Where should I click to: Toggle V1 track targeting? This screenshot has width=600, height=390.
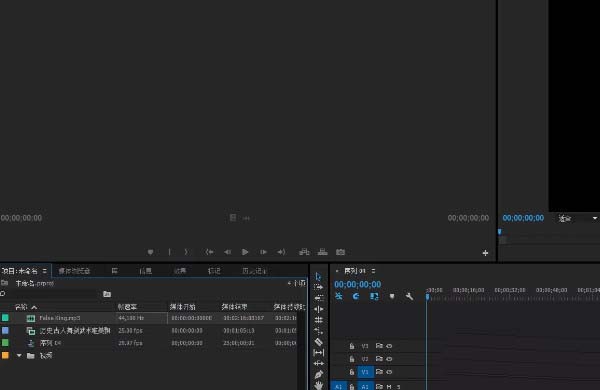[x=365, y=372]
